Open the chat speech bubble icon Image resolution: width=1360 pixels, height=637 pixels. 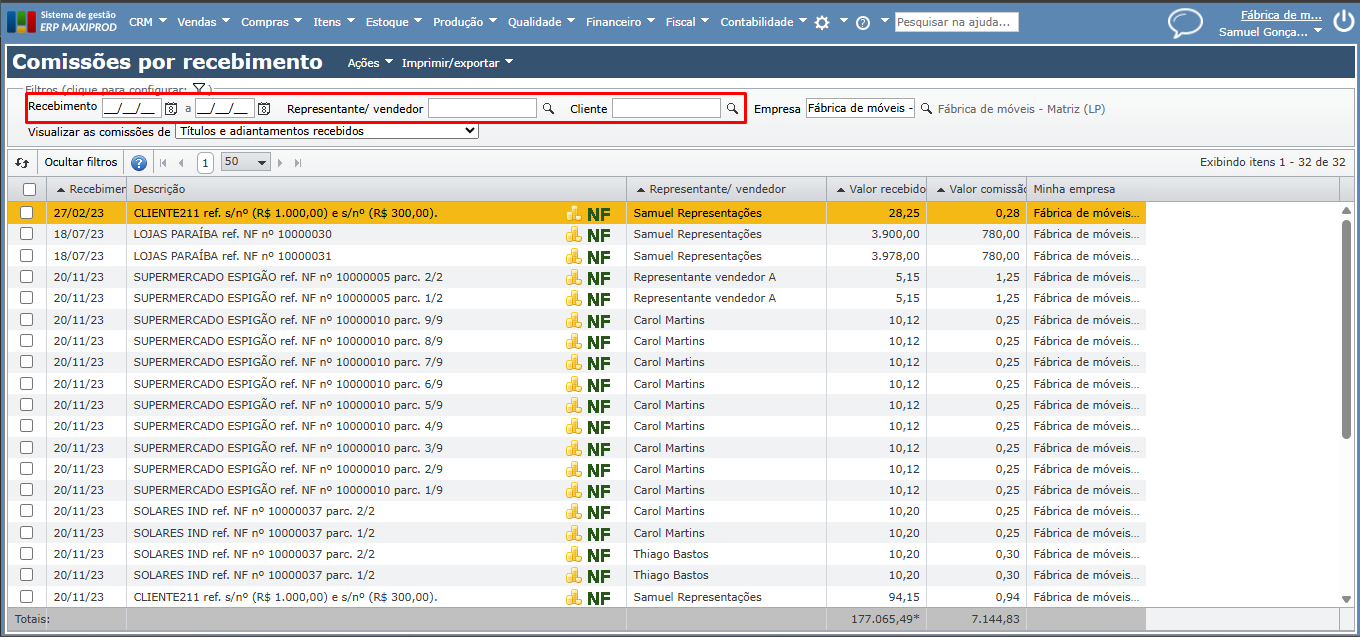pos(1185,23)
